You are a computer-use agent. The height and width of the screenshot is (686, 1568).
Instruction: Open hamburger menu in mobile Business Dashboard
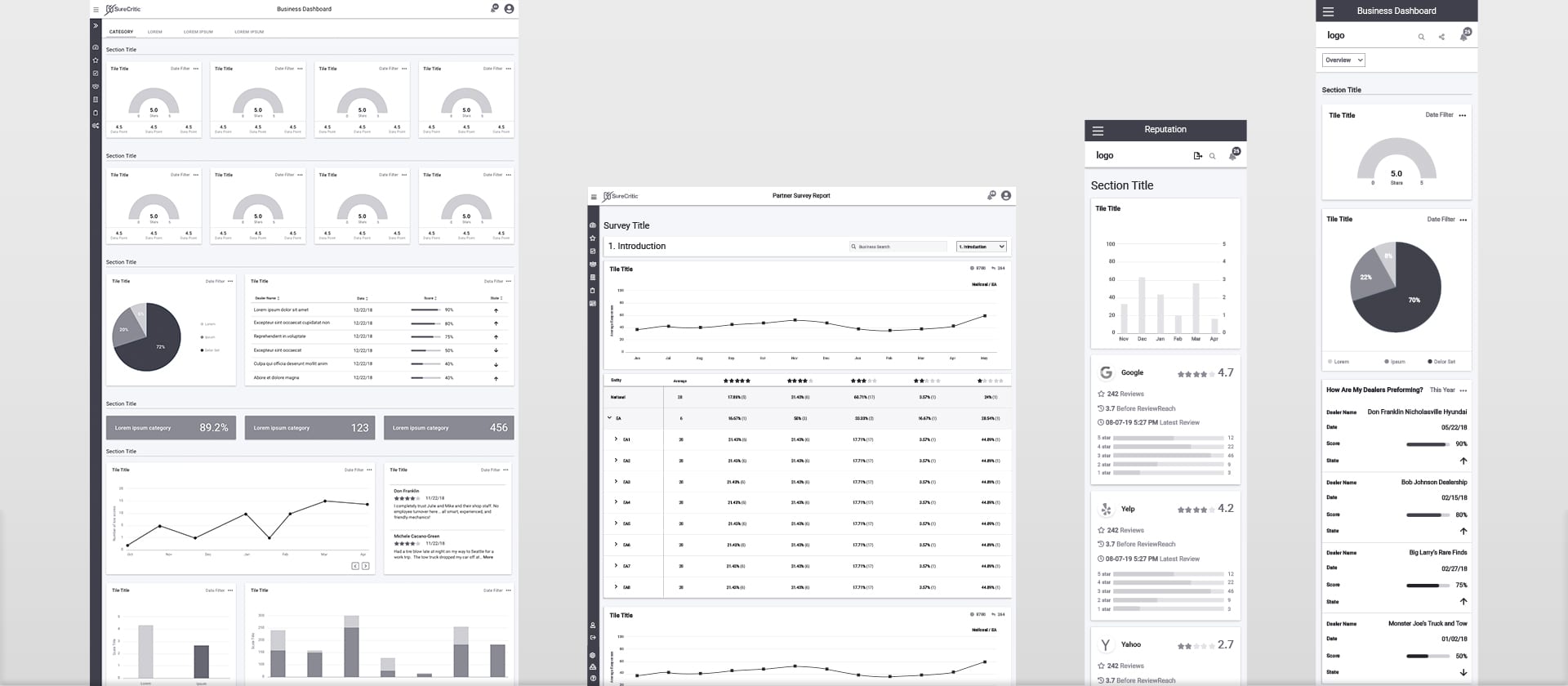(1329, 11)
